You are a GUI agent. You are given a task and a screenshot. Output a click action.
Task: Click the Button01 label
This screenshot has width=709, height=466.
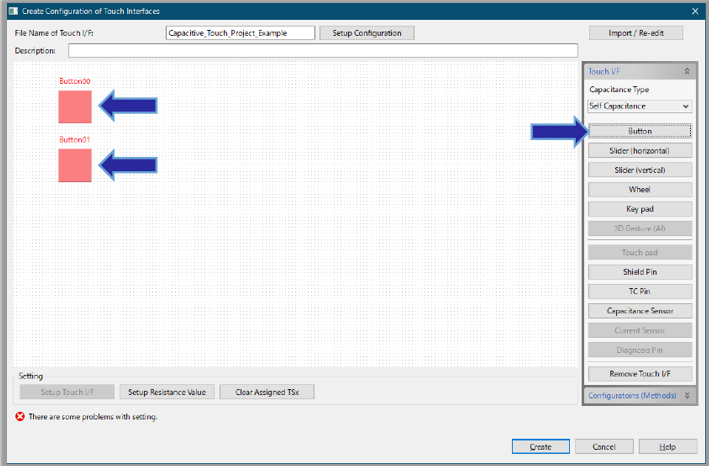click(75, 140)
